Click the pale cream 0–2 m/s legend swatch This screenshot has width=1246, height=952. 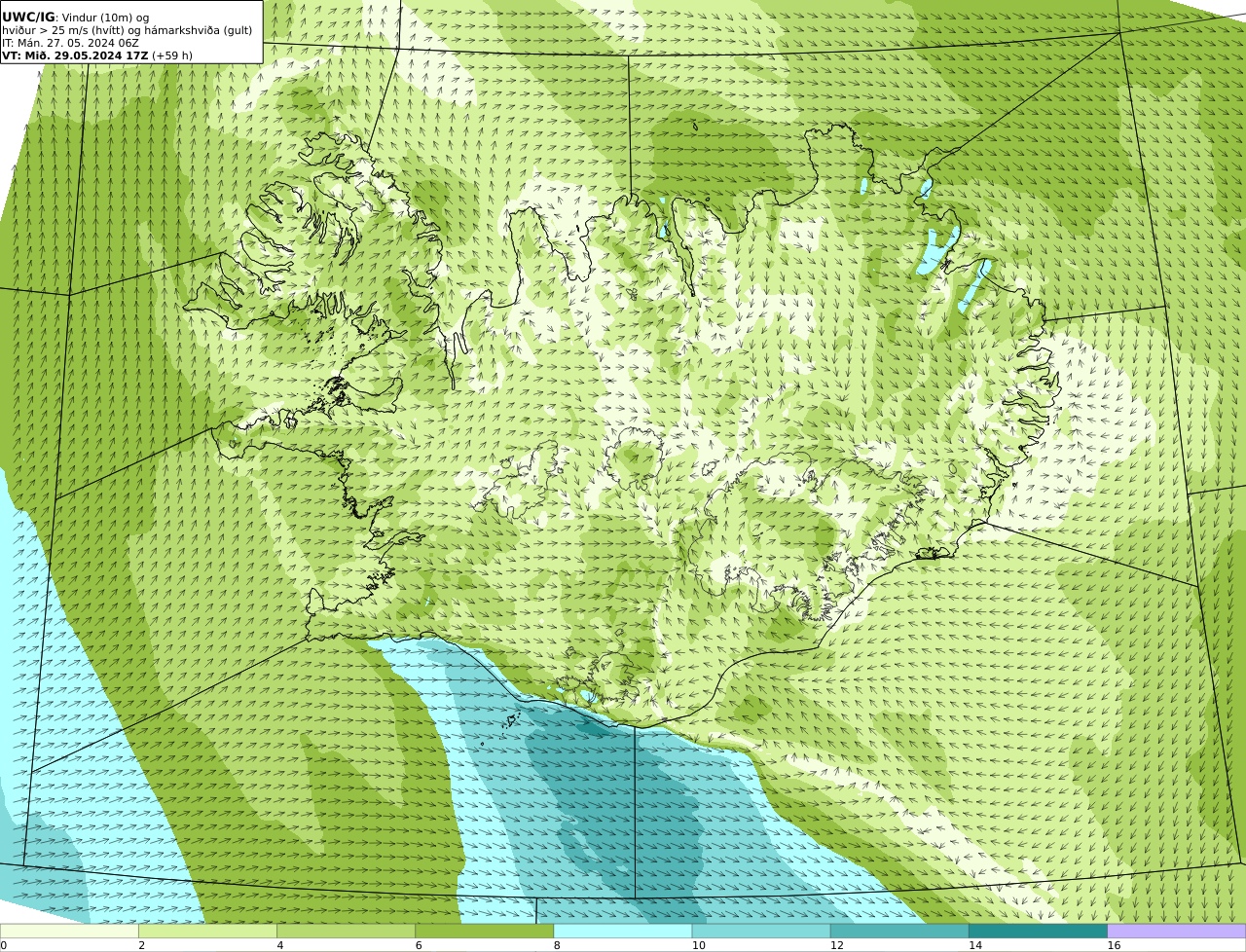[x=69, y=931]
